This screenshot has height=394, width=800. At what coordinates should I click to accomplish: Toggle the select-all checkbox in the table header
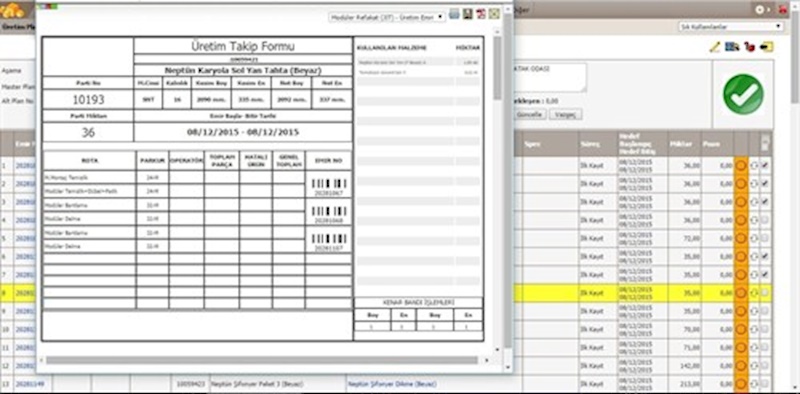[765, 145]
